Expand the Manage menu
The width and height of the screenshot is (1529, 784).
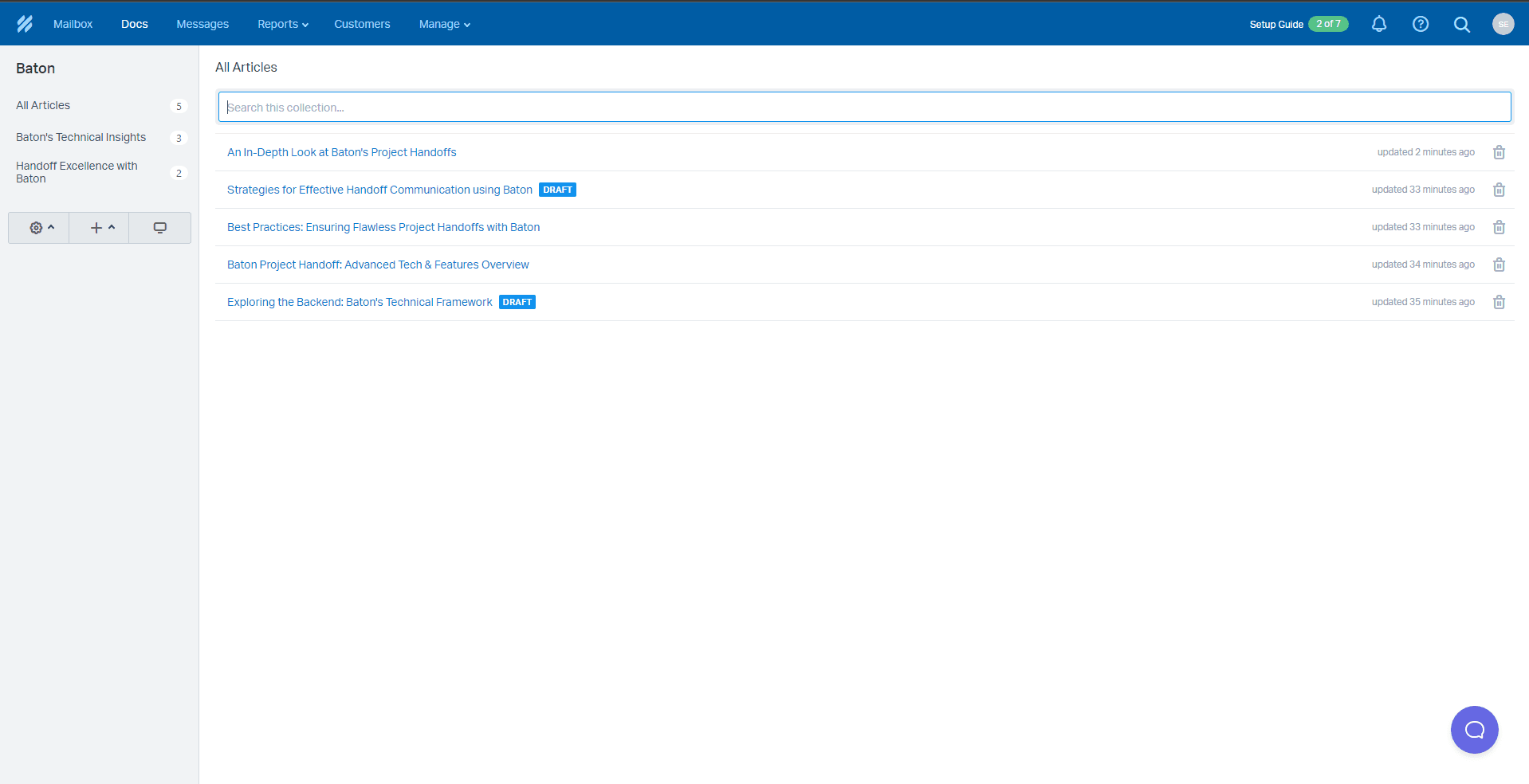pos(445,24)
